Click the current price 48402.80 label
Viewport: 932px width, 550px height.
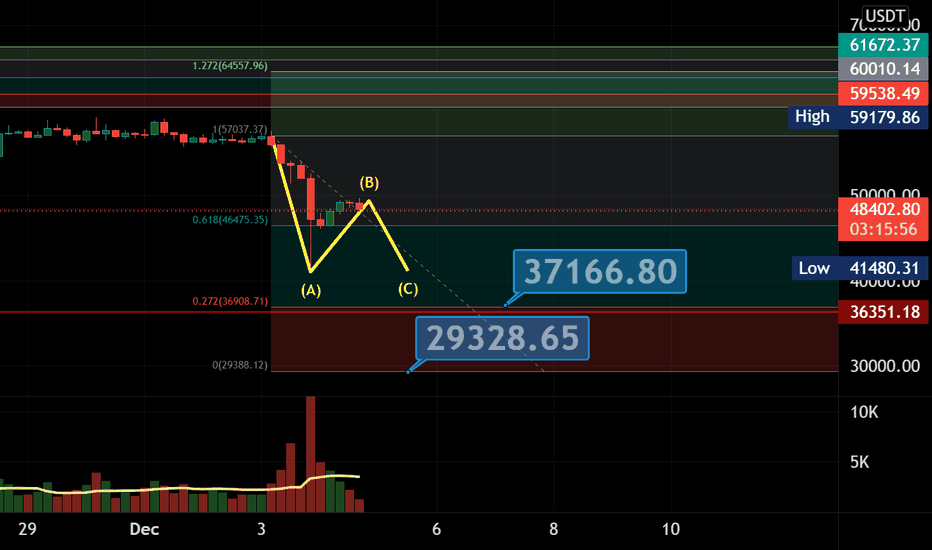[883, 209]
